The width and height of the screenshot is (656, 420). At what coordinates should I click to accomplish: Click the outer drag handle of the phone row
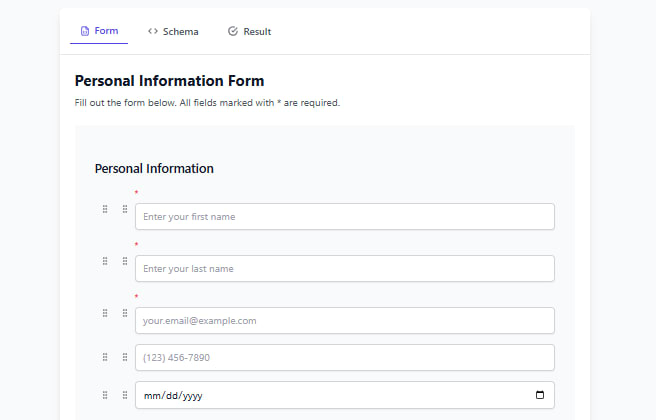105,357
